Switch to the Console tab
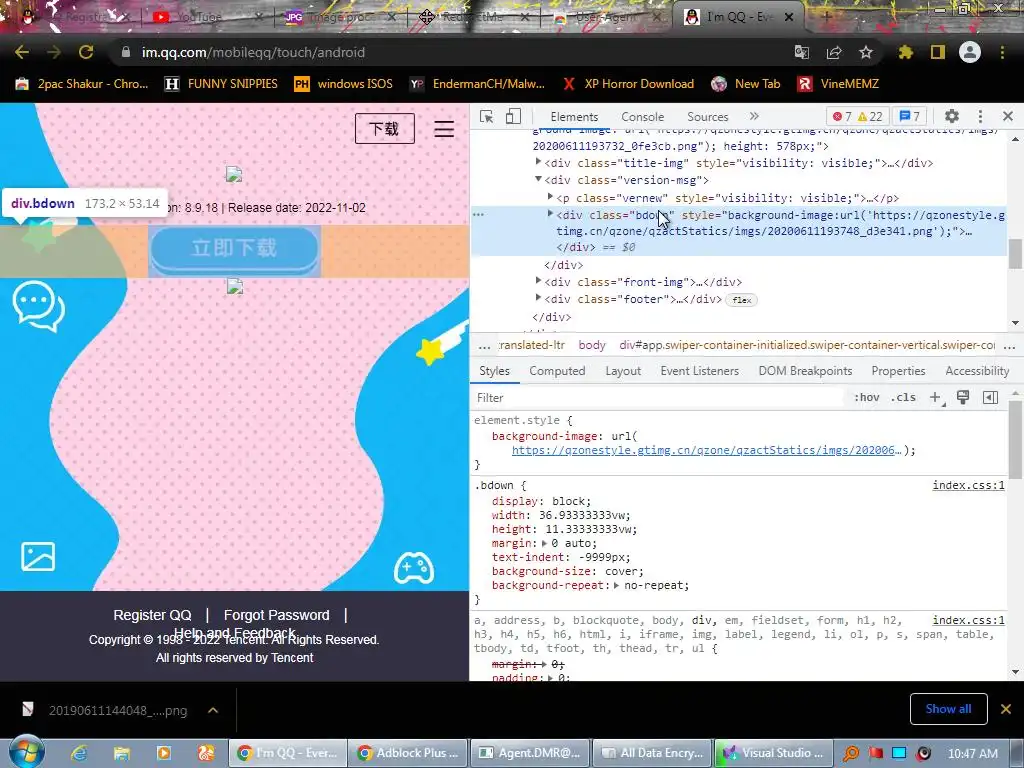 tap(643, 116)
